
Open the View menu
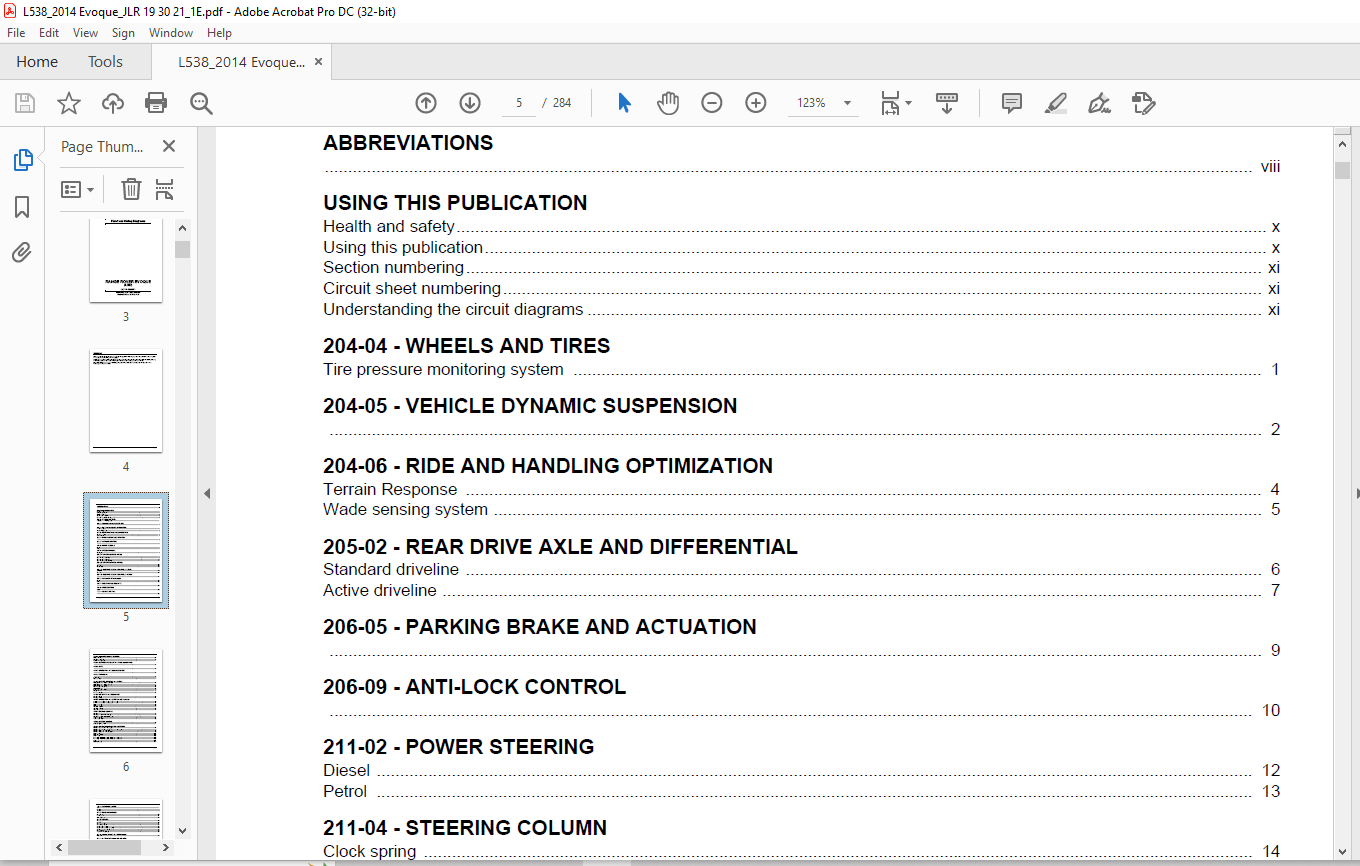[86, 33]
